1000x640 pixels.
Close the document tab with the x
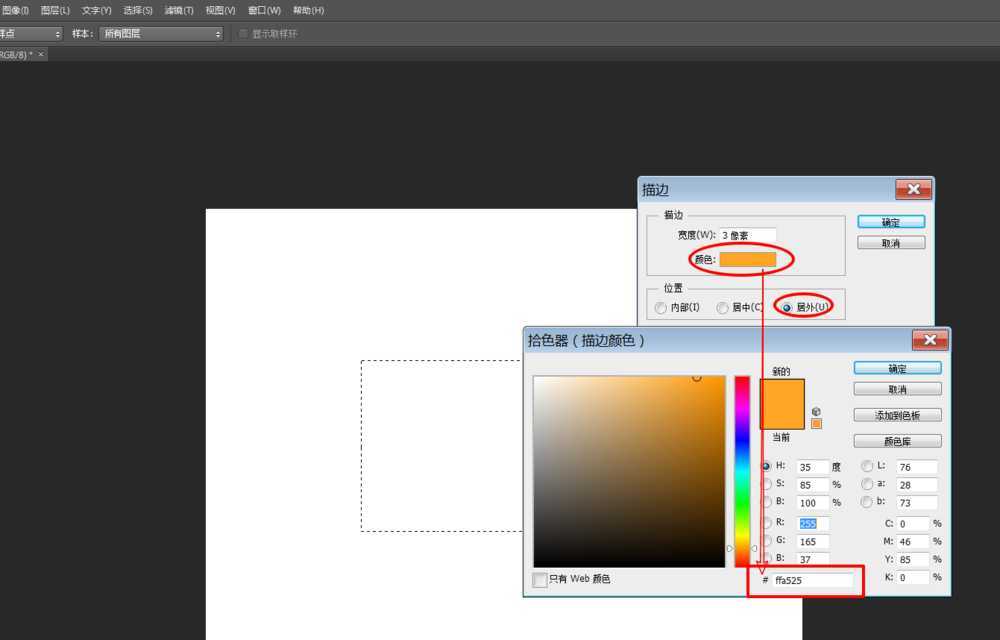(x=41, y=54)
